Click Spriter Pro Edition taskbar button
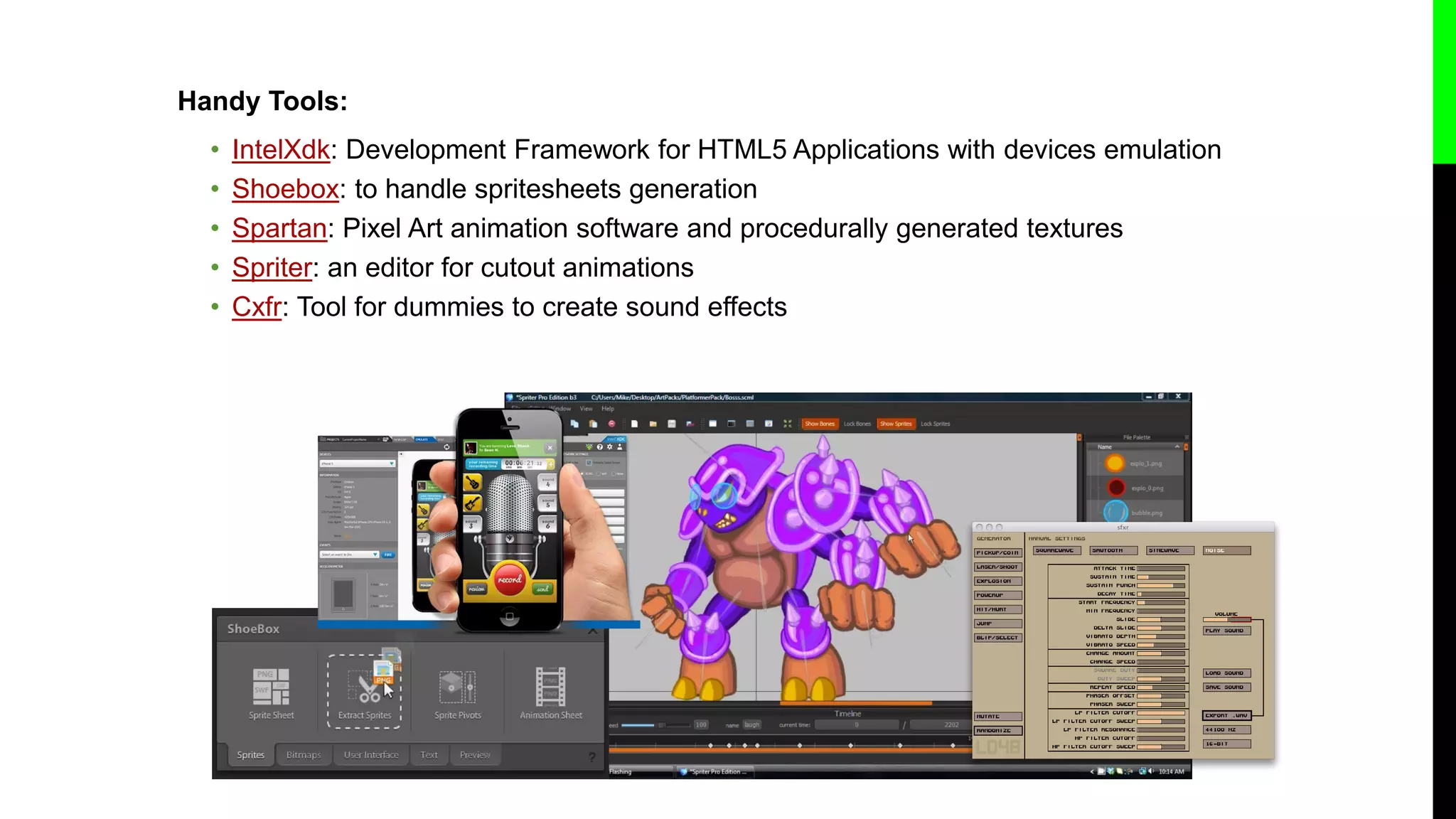 point(714,772)
